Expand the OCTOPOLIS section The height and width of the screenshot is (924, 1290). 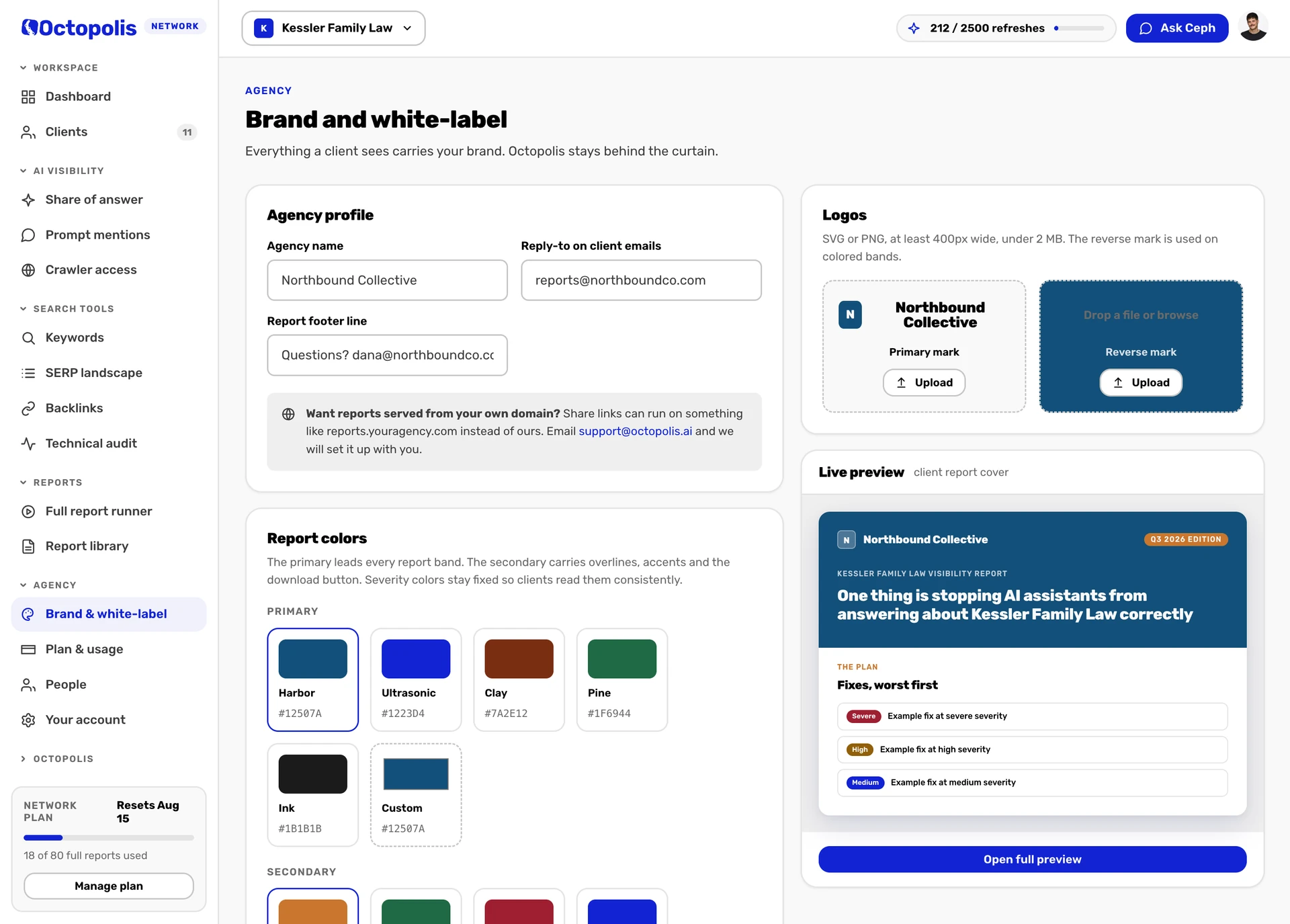coord(56,759)
